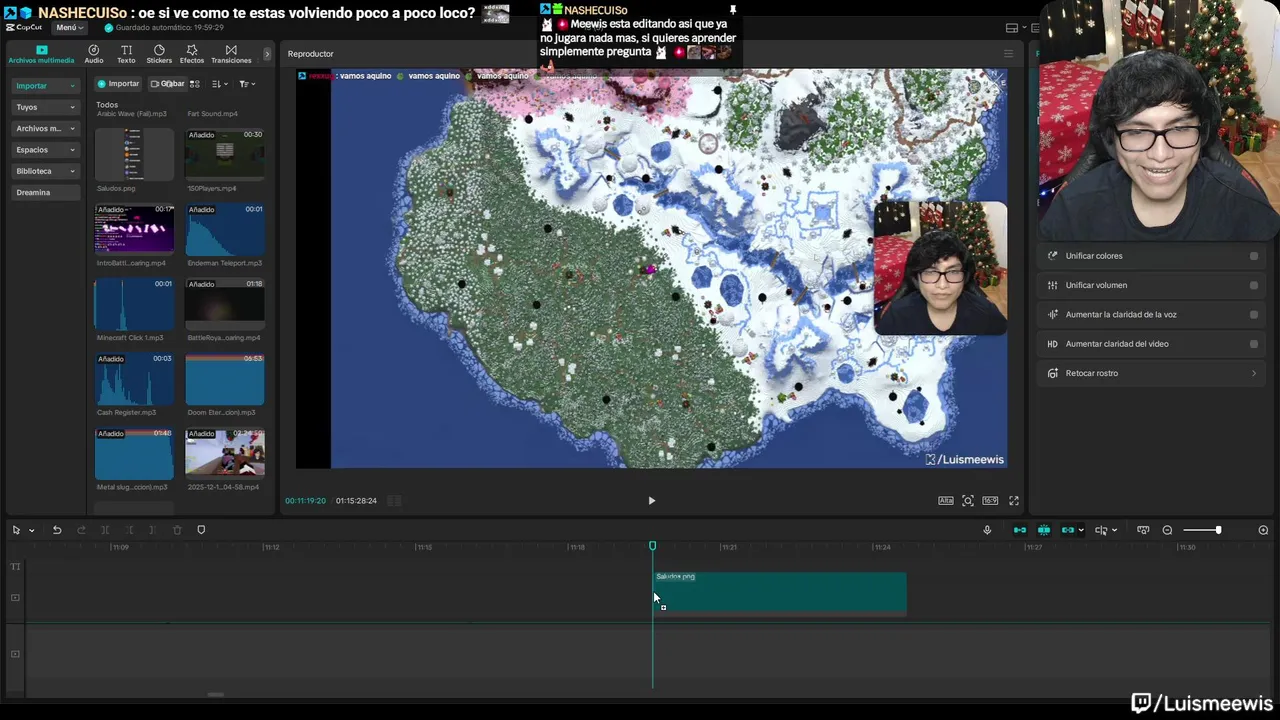Viewport: 1280px width, 720px height.
Task: Expand the Archivos m... sidebar section
Action: pyautogui.click(x=46, y=128)
